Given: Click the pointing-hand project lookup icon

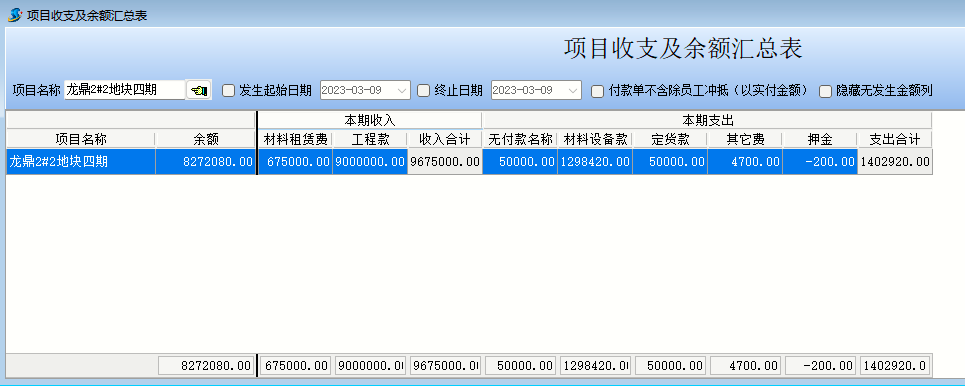Looking at the screenshot, I should coord(199,90).
